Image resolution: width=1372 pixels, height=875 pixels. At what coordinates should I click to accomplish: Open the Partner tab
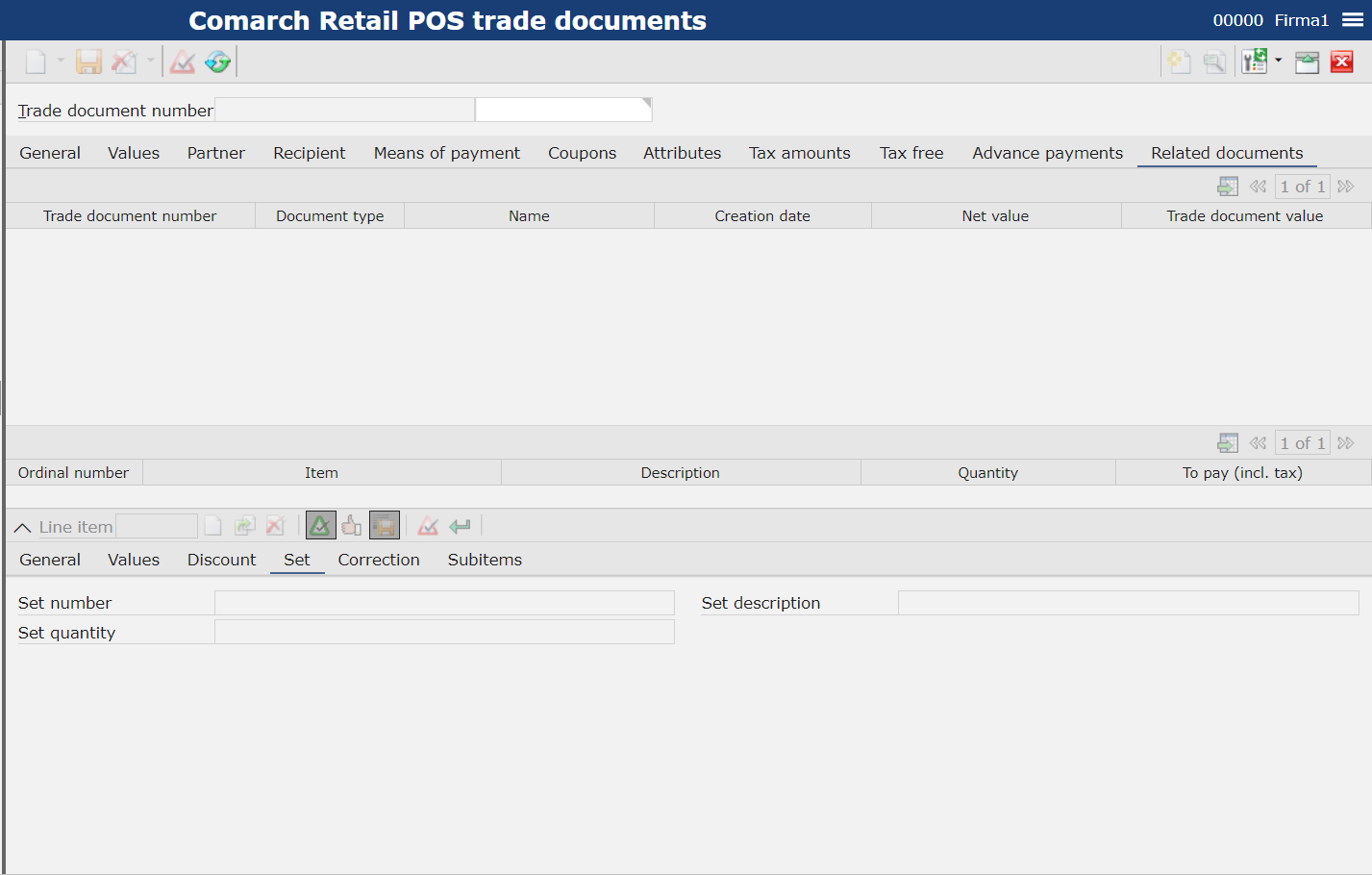pos(216,153)
